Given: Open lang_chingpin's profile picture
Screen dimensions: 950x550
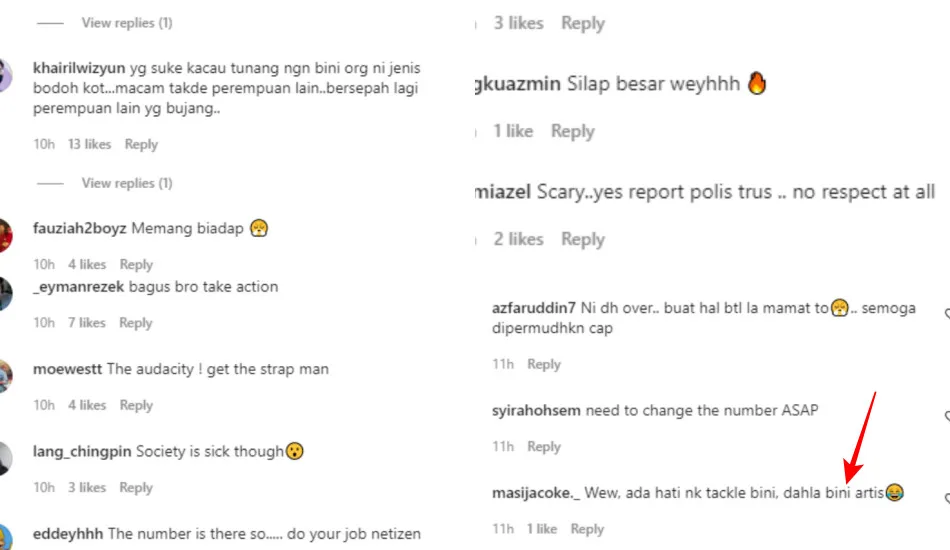Looking at the screenshot, I should pyautogui.click(x=5, y=459).
